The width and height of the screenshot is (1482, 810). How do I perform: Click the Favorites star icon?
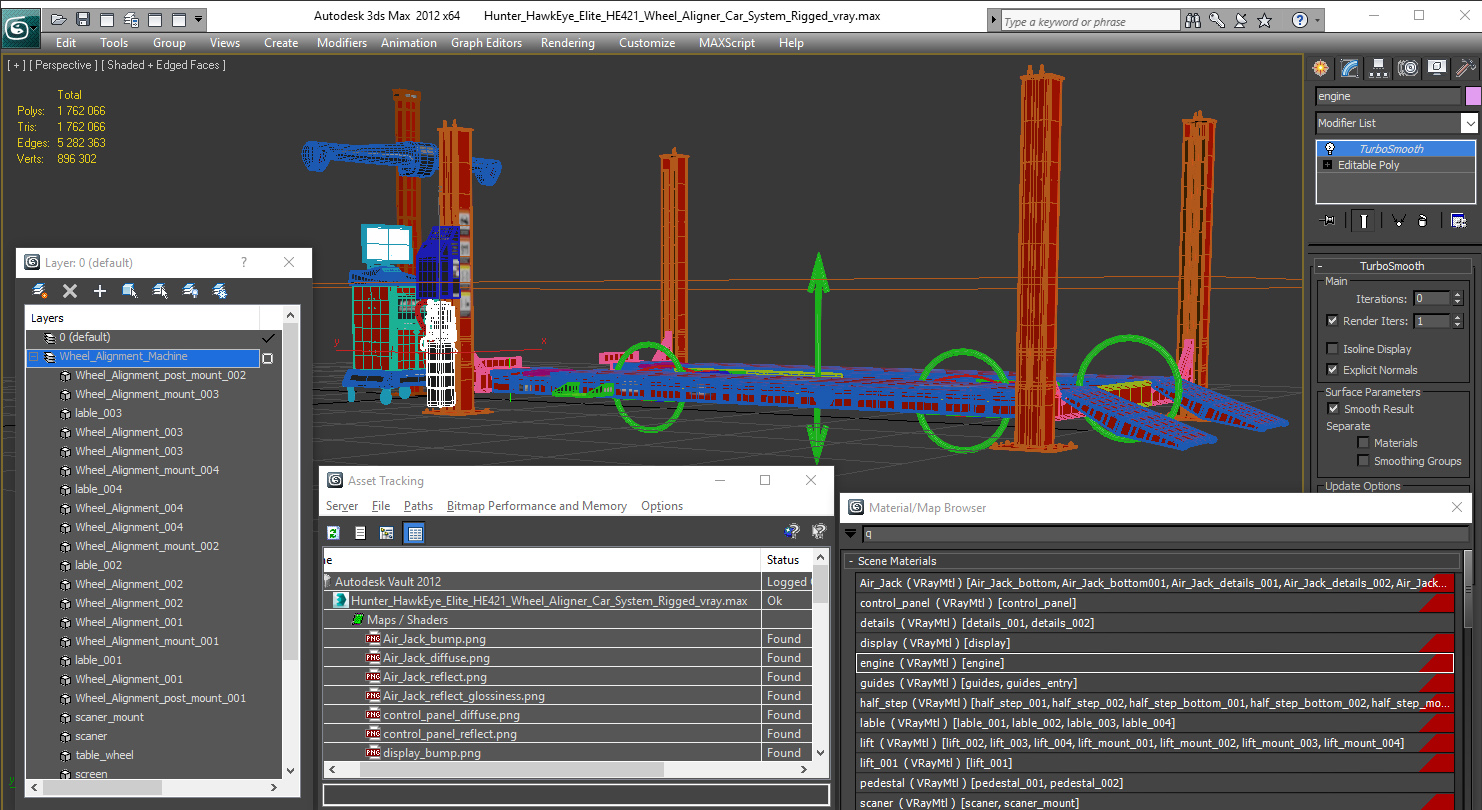click(x=1265, y=20)
